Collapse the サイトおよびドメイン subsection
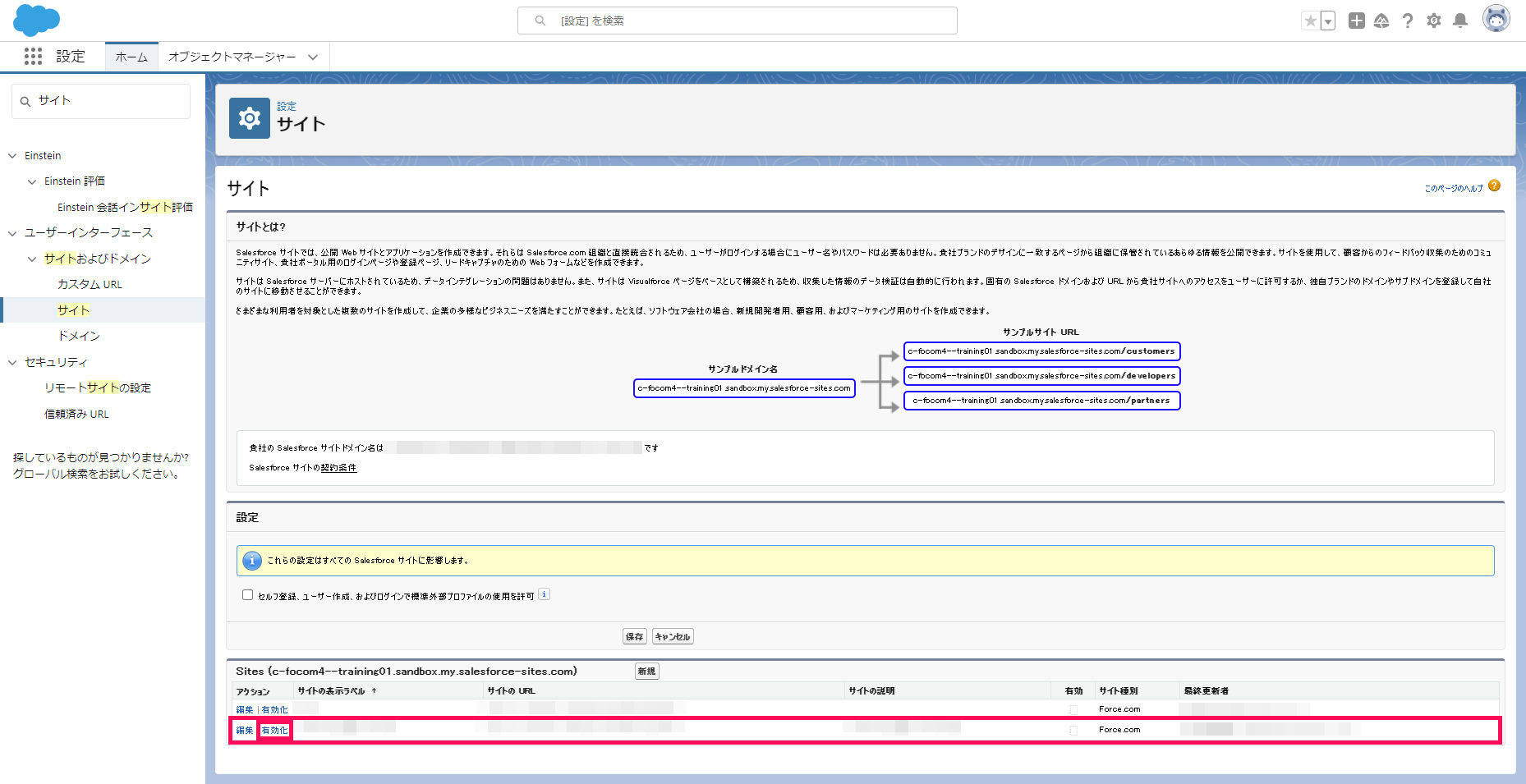The image size is (1526, 784). pos(32,259)
